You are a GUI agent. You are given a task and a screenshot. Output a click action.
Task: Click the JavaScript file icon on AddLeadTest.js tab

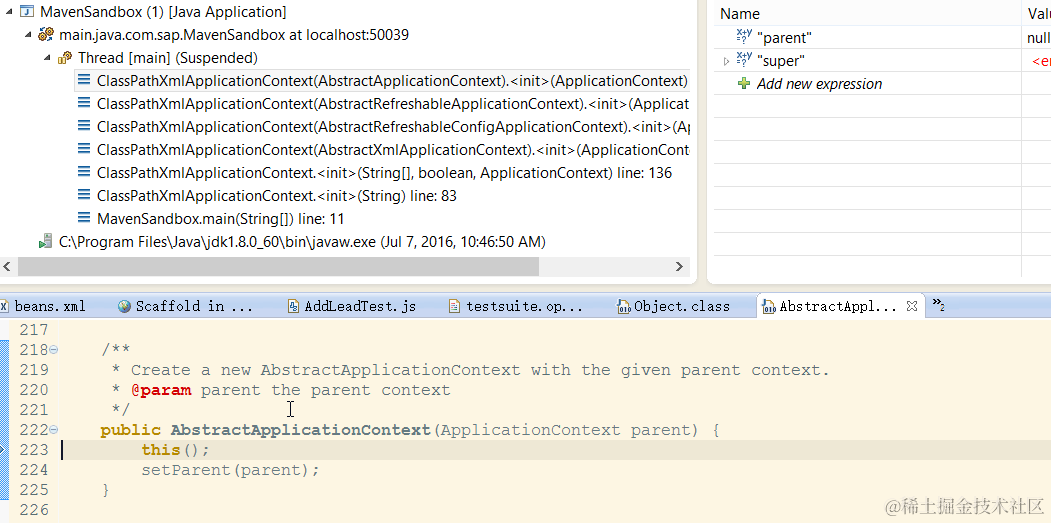click(293, 306)
